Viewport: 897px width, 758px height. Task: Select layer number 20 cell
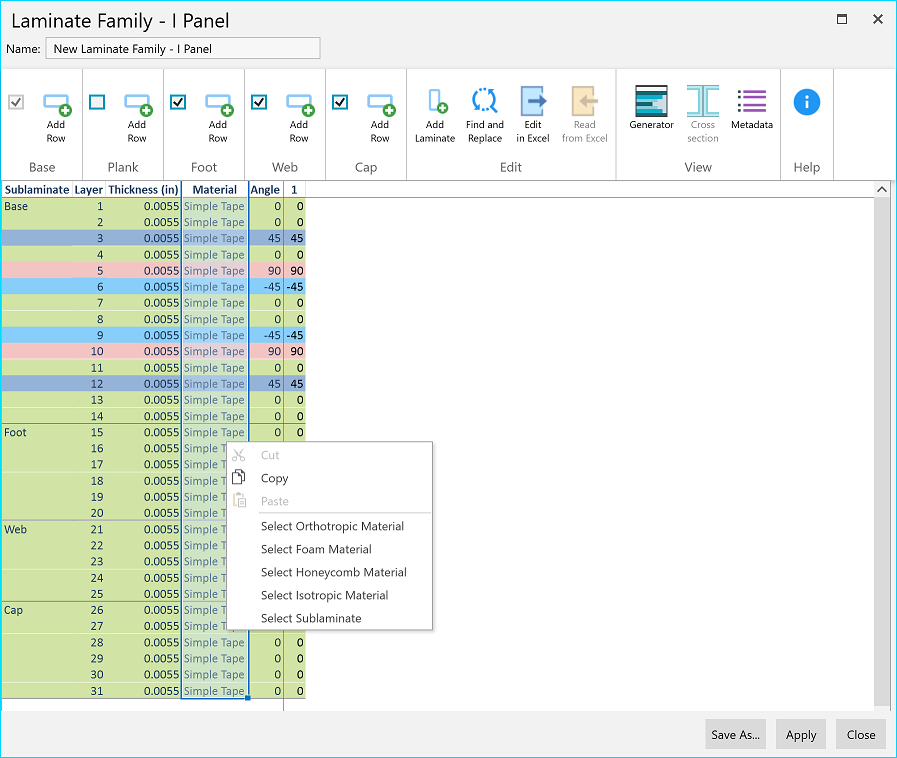(89, 513)
